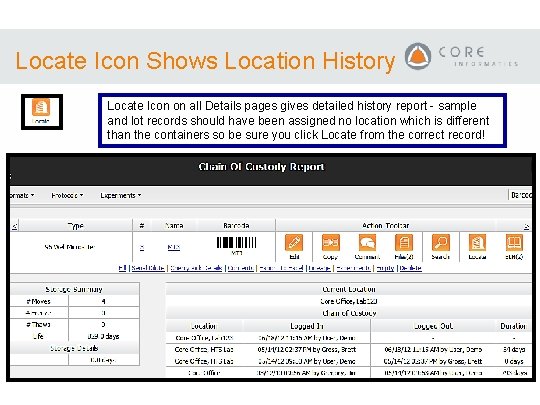Click the right arrow beside Action Toolbar header

(x=526, y=226)
